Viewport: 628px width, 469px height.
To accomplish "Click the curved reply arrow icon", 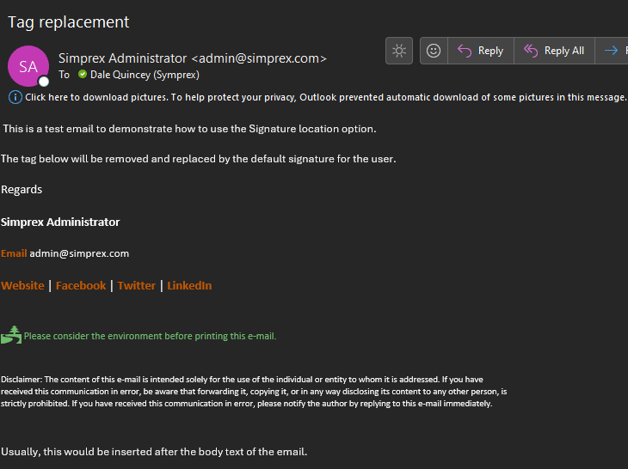I will pos(465,51).
